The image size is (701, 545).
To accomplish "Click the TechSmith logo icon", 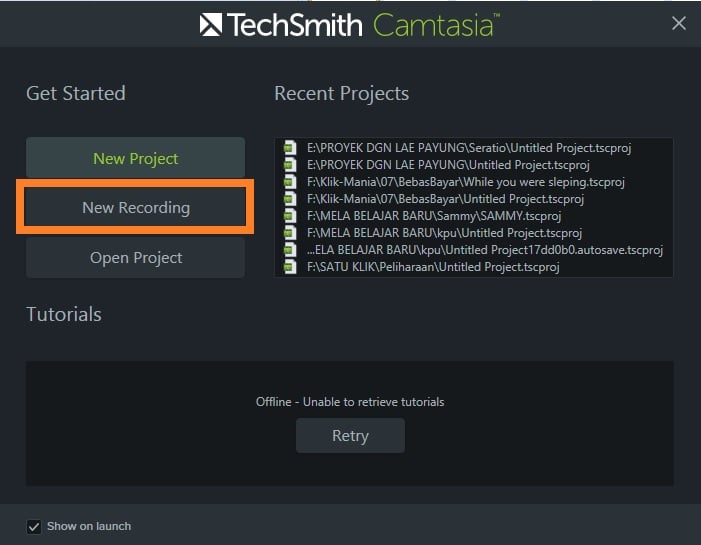I will pyautogui.click(x=211, y=24).
